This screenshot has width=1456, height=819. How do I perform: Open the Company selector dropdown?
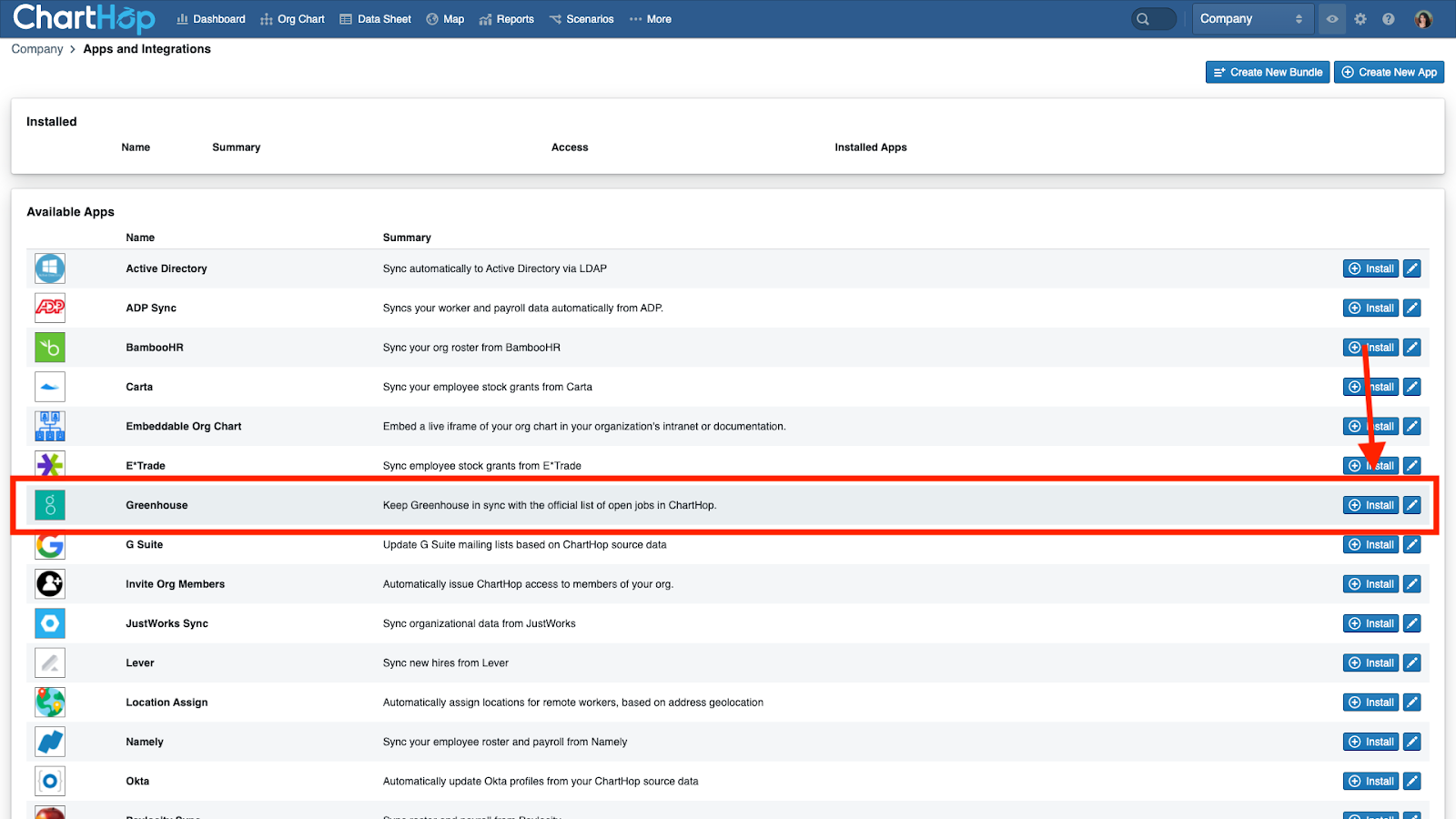pos(1252,19)
